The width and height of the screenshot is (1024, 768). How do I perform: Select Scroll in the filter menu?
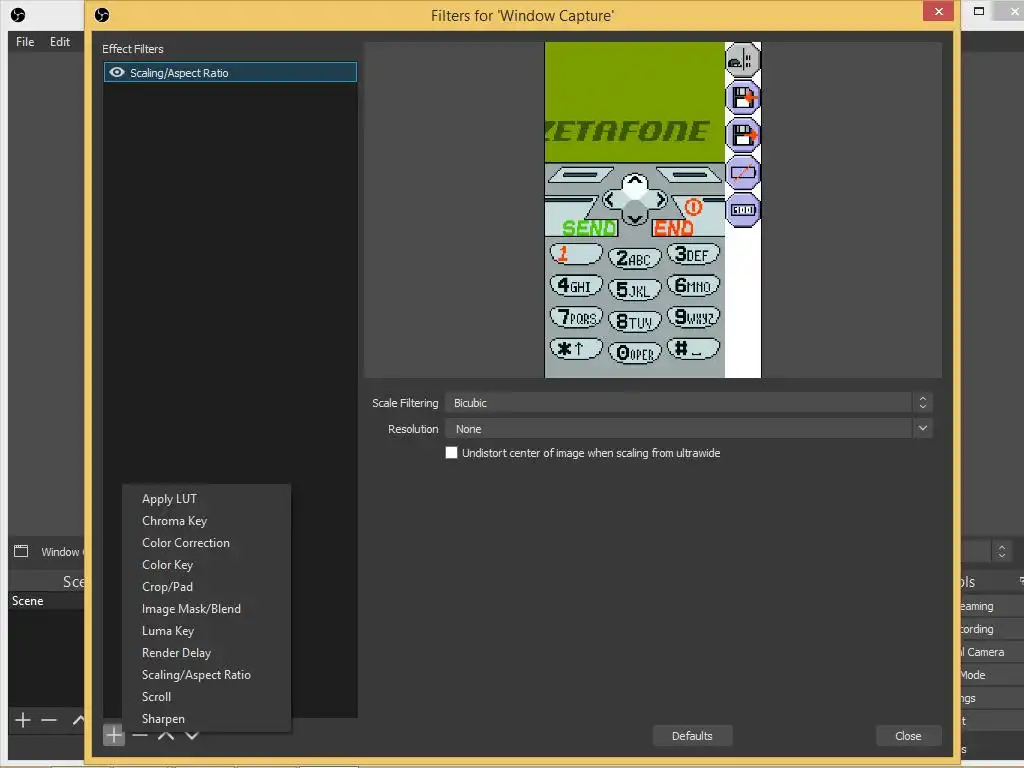pyautogui.click(x=156, y=697)
